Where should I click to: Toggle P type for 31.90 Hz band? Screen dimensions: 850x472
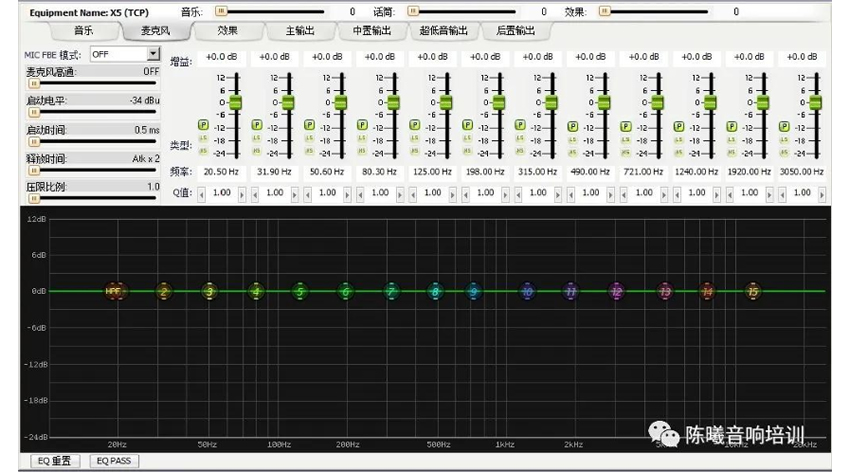point(256,125)
